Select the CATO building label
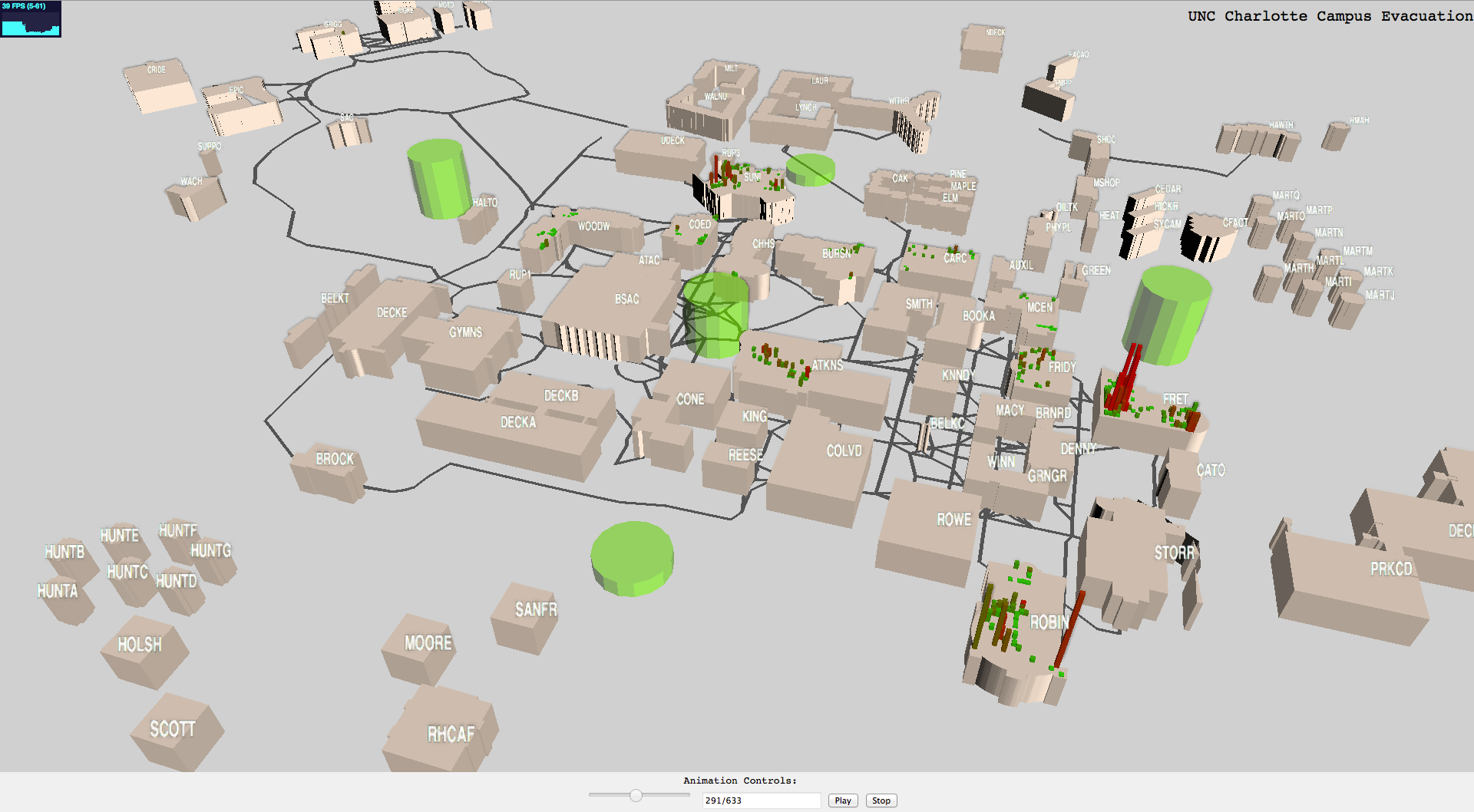 pyautogui.click(x=1211, y=470)
